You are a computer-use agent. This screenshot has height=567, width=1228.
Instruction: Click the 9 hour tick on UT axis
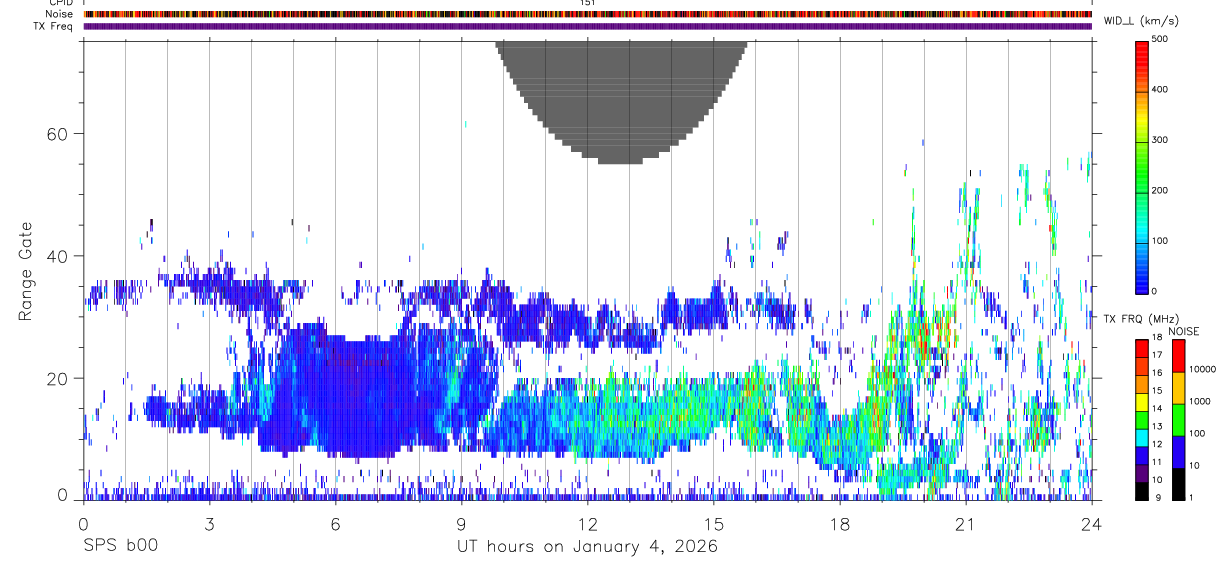click(x=461, y=523)
